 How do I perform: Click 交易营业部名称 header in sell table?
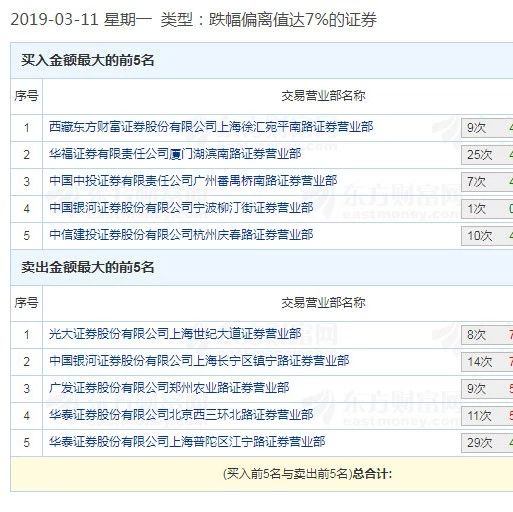[x=323, y=303]
